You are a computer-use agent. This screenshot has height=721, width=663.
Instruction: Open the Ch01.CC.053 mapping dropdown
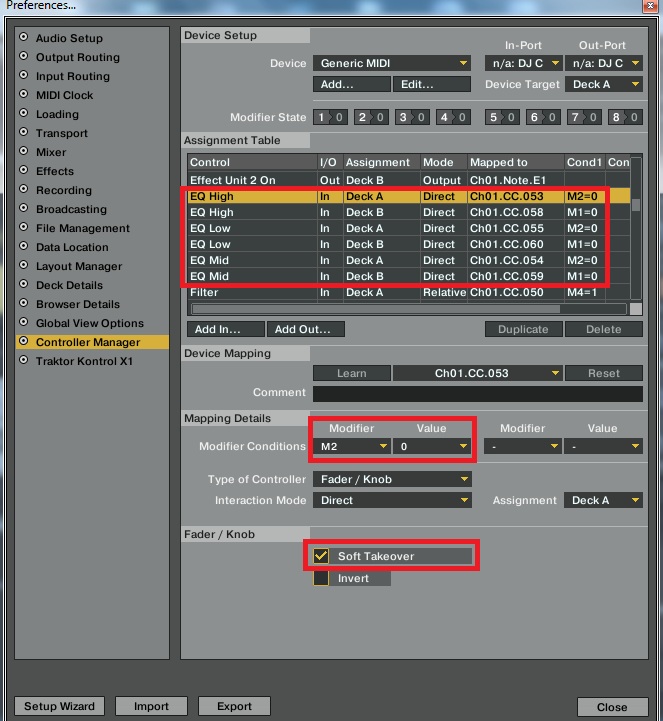point(478,373)
